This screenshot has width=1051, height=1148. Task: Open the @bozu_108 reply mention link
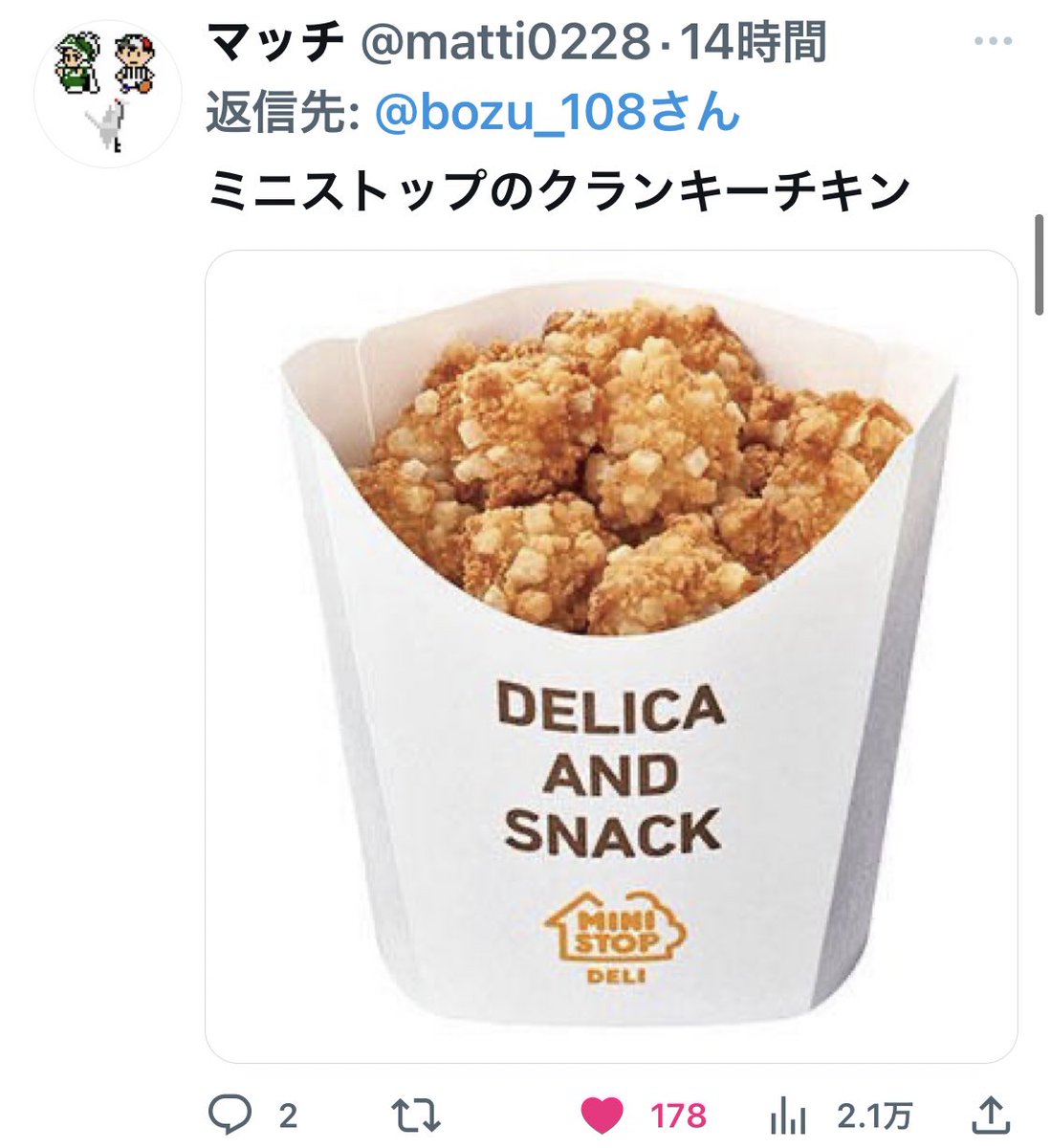(557, 114)
